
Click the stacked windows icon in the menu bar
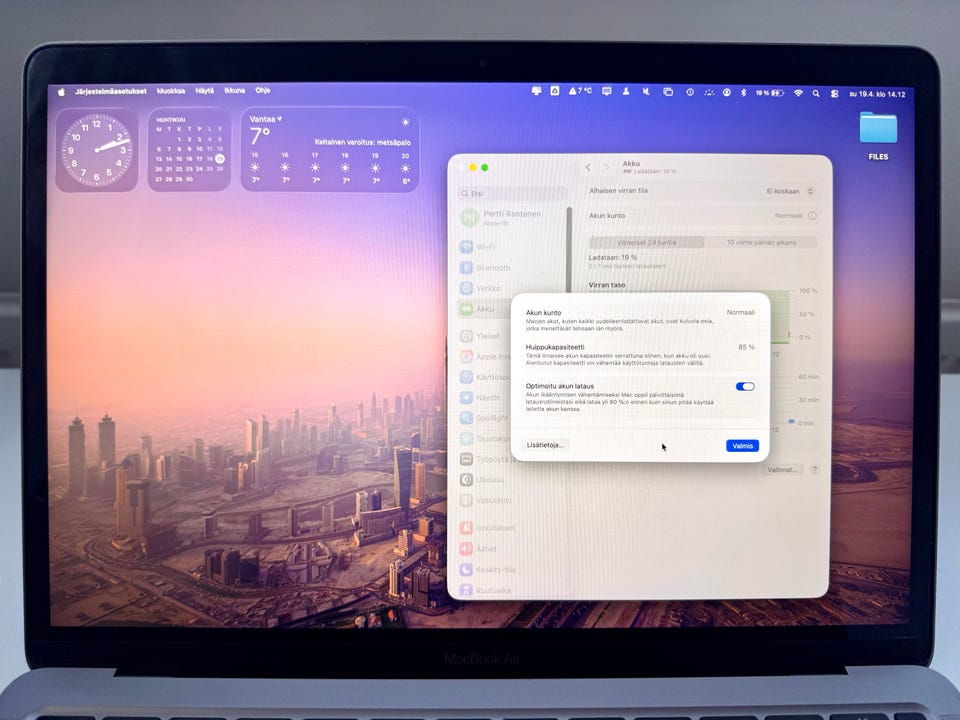[668, 92]
